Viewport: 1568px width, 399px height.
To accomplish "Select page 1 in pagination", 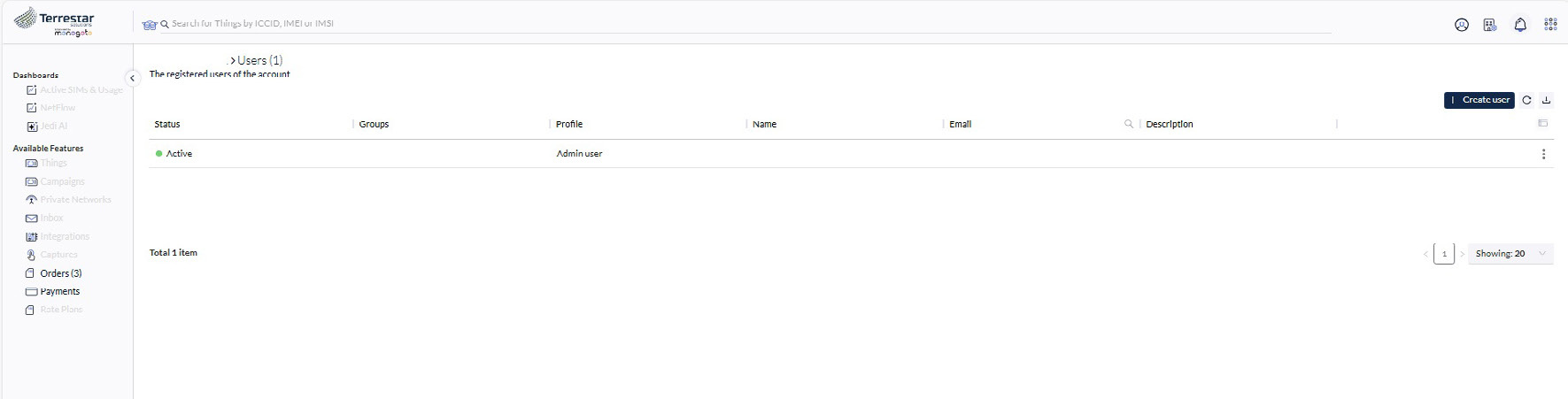I will click(x=1444, y=254).
